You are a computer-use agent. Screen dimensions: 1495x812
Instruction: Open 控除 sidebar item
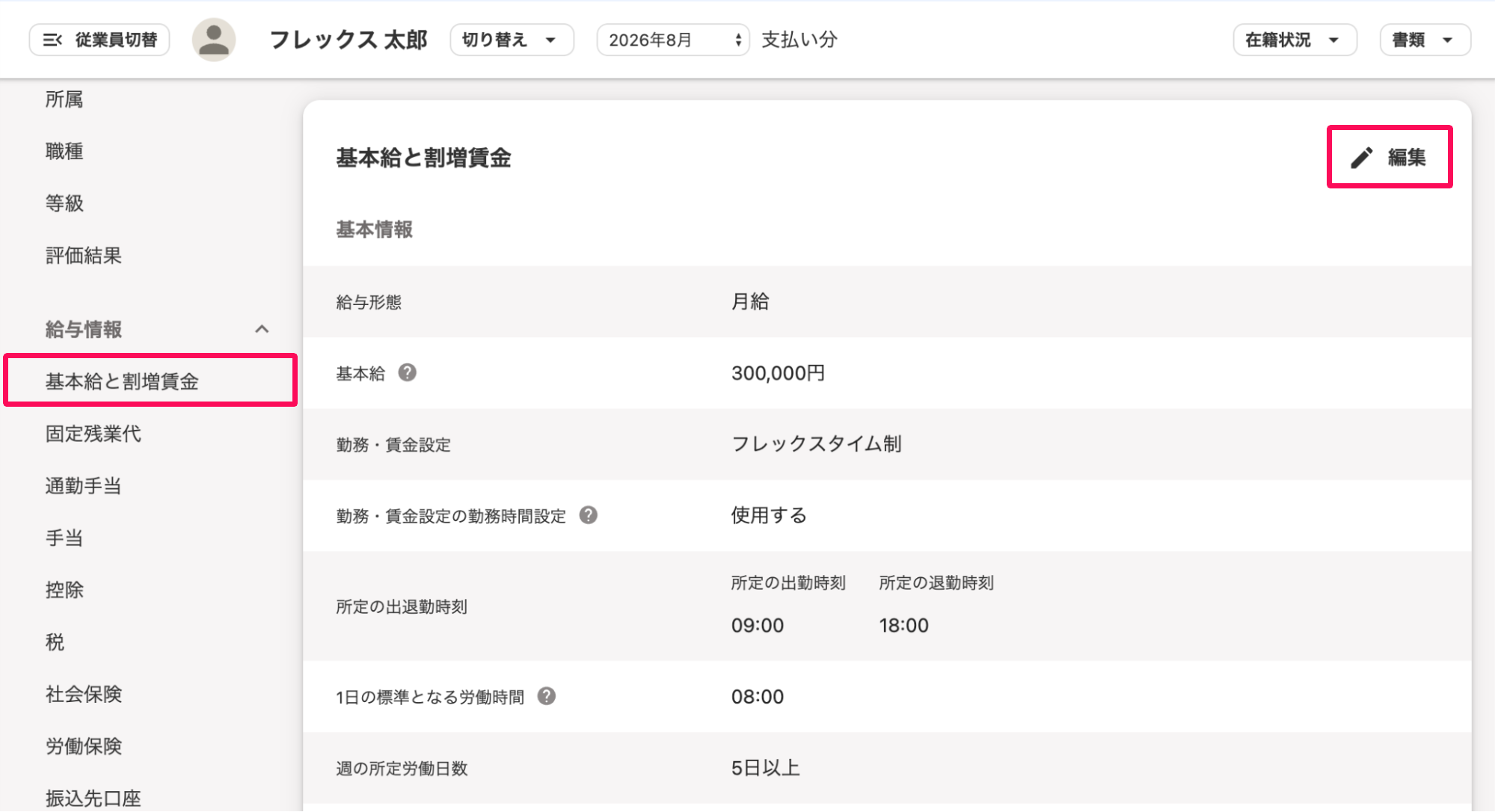tap(64, 590)
